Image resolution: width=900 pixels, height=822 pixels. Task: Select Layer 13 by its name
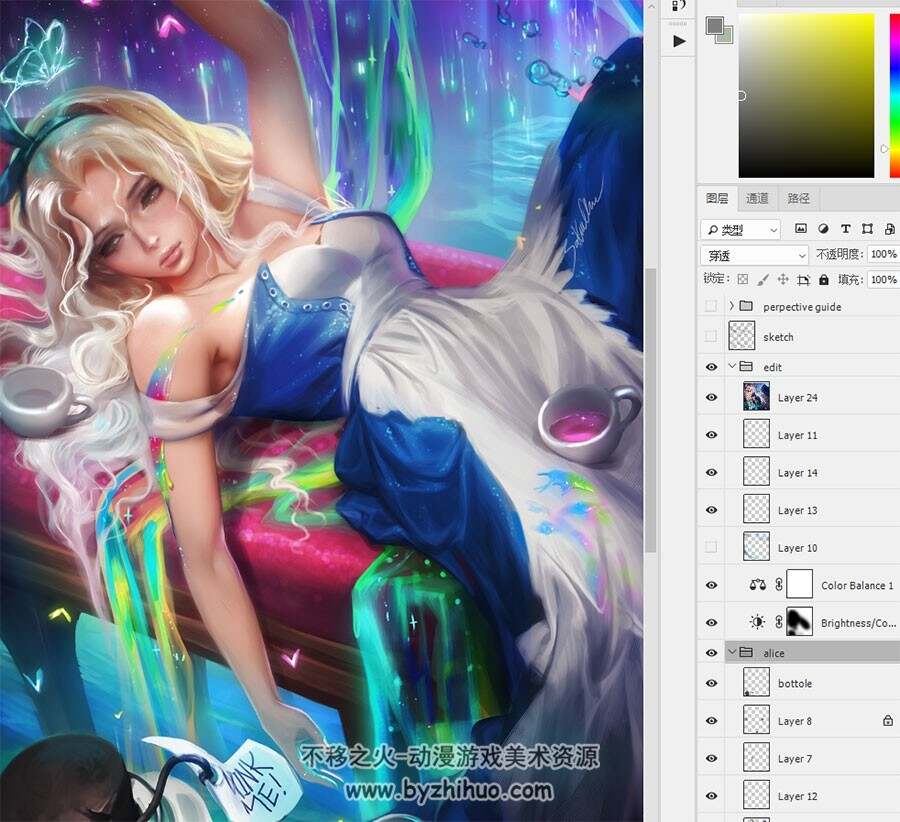pos(797,510)
